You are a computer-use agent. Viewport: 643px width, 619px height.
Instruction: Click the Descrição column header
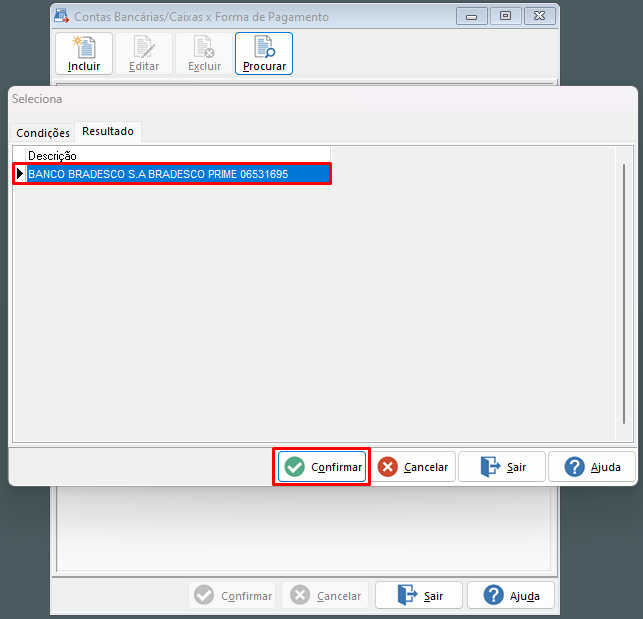tap(178, 156)
